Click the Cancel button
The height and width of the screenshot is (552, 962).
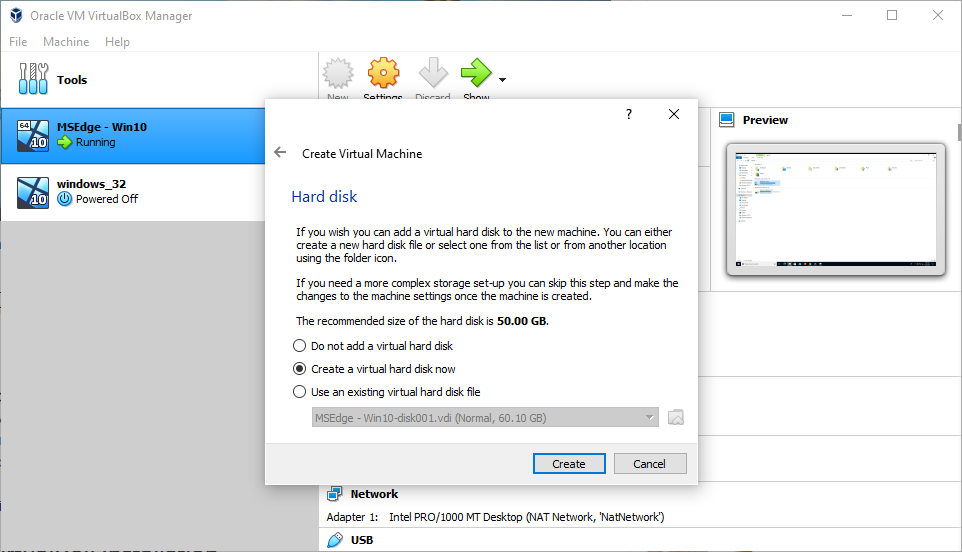click(x=650, y=464)
